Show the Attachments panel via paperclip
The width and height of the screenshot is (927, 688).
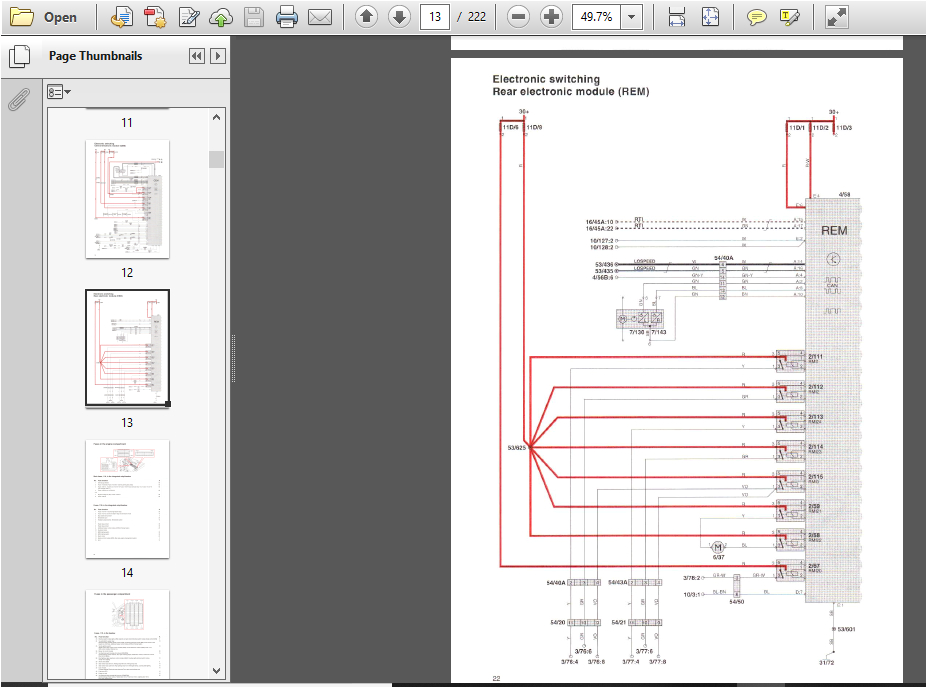(17, 99)
